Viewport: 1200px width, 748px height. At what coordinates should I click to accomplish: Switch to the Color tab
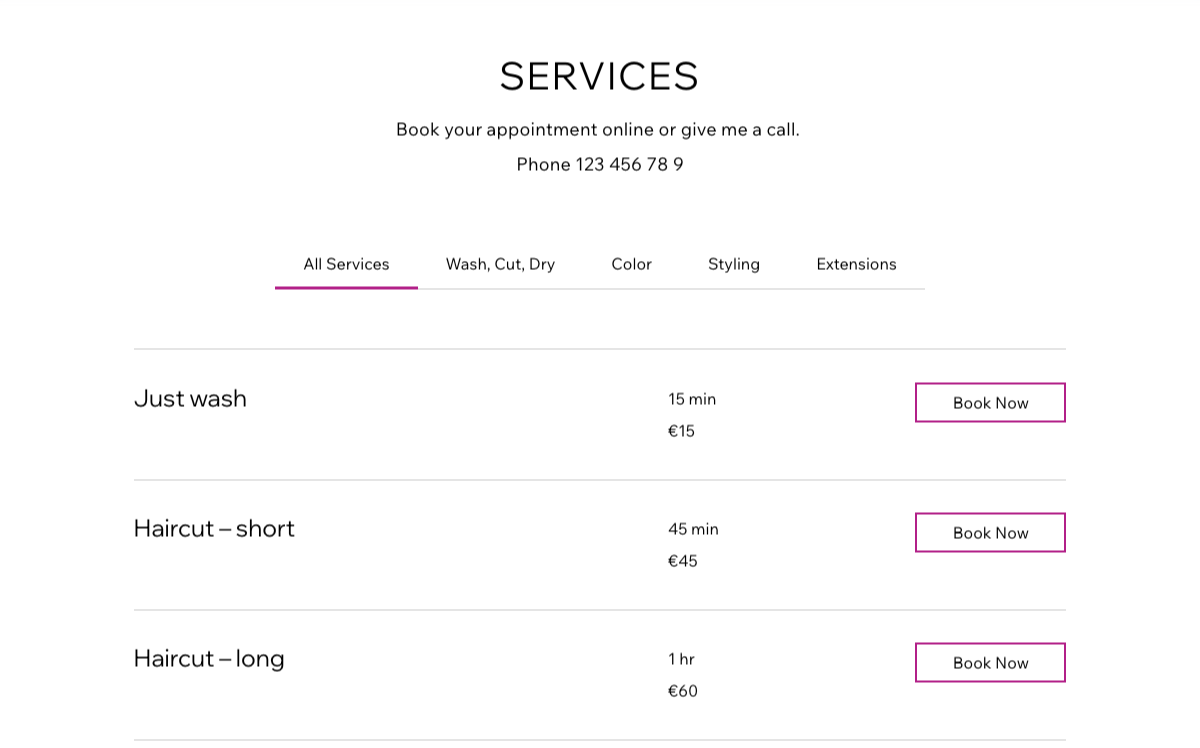[x=631, y=264]
